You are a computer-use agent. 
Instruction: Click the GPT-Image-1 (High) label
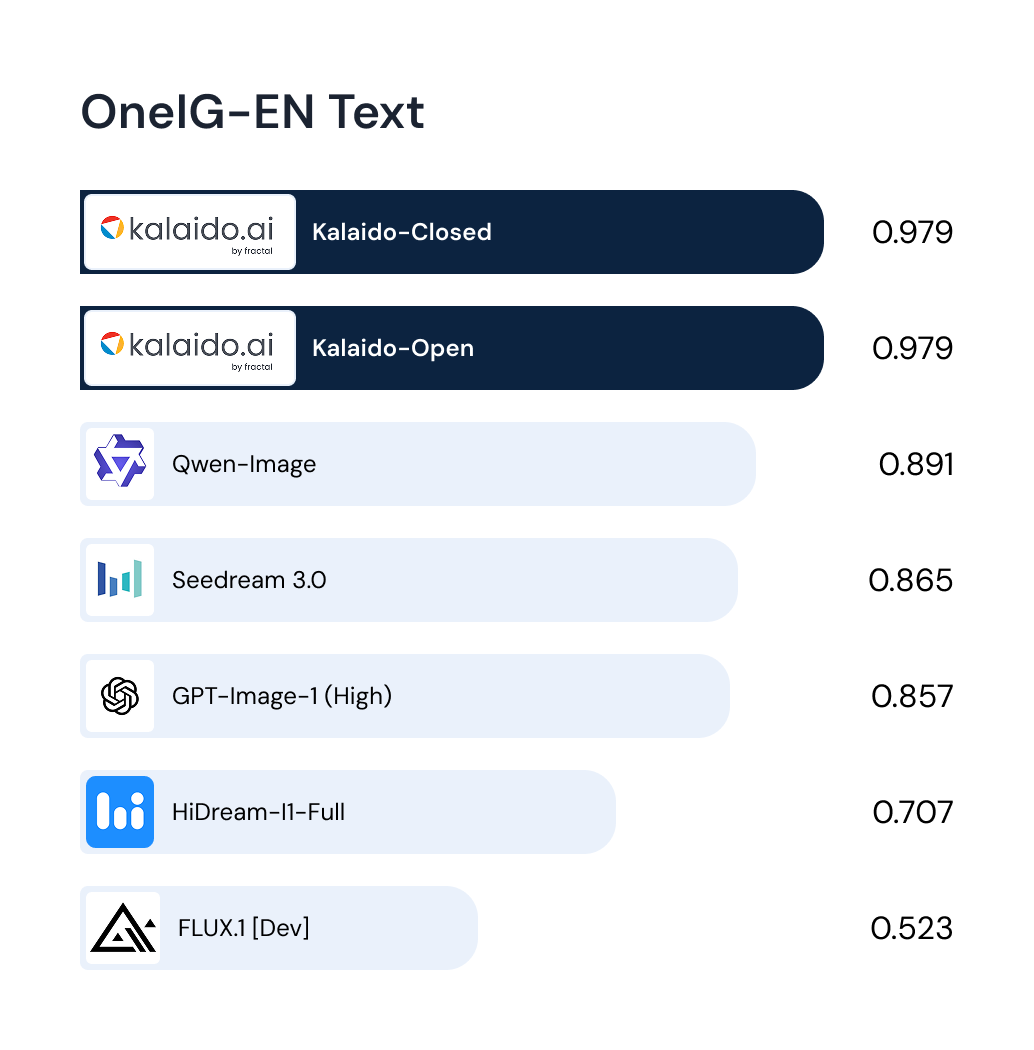pyautogui.click(x=282, y=696)
